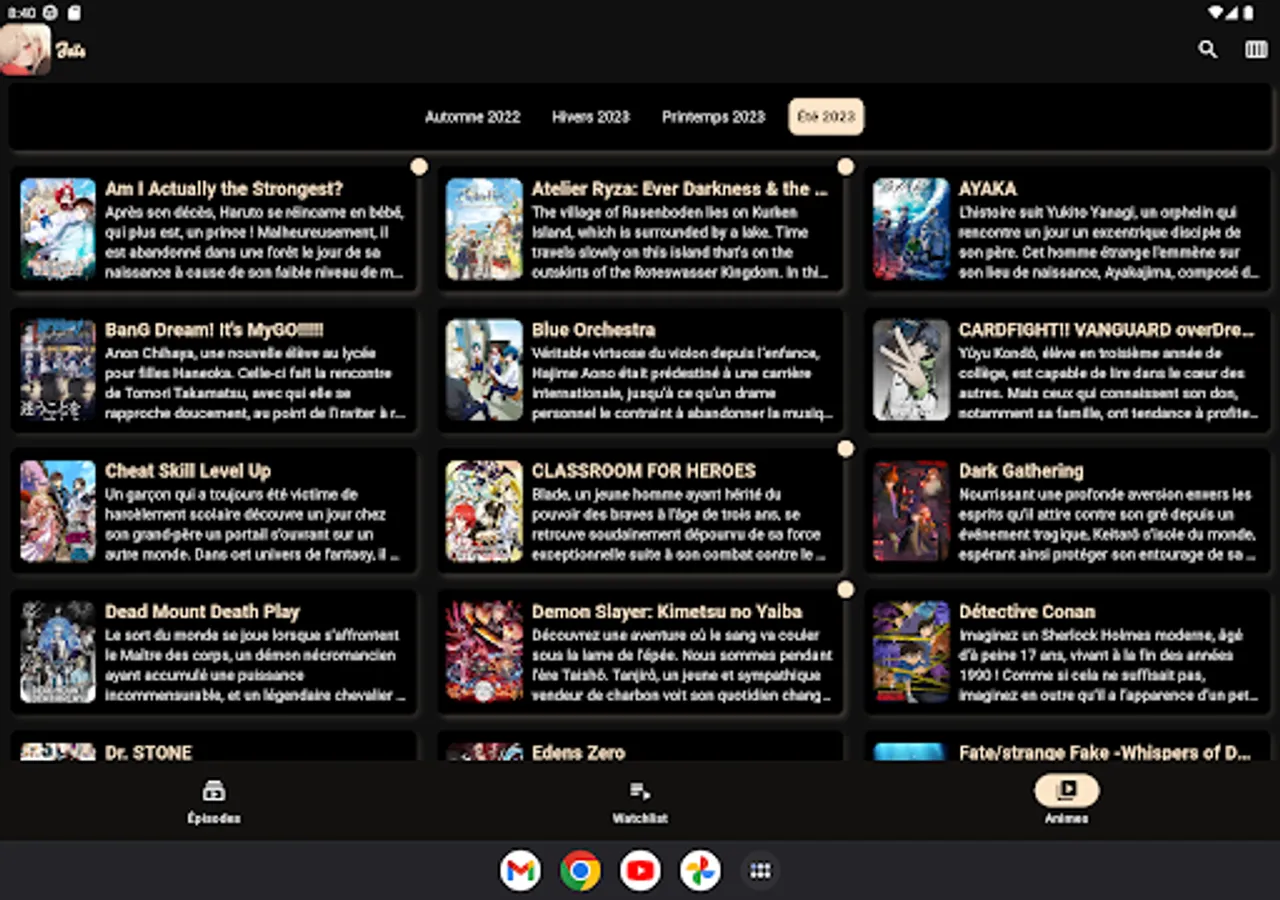The width and height of the screenshot is (1280, 900).
Task: Click the indicator dot on Atelier Ryza card
Action: [x=846, y=167]
